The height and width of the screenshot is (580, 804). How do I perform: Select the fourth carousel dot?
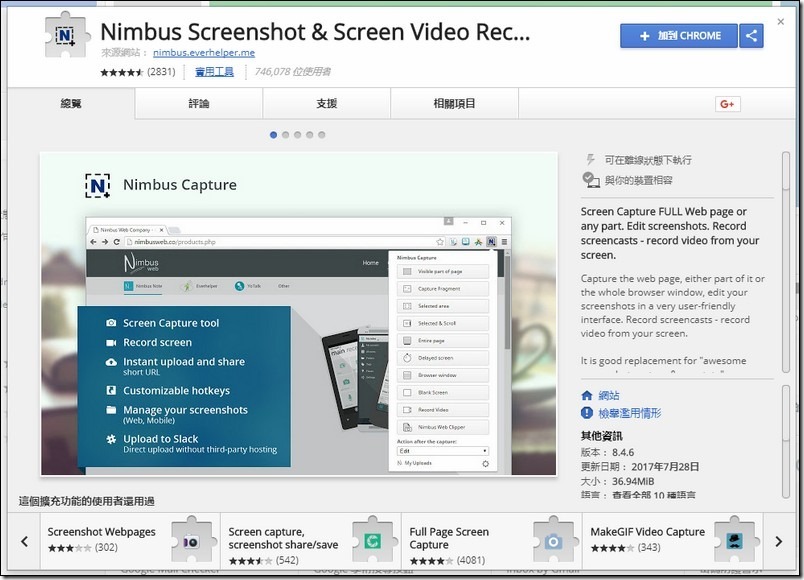coord(310,135)
